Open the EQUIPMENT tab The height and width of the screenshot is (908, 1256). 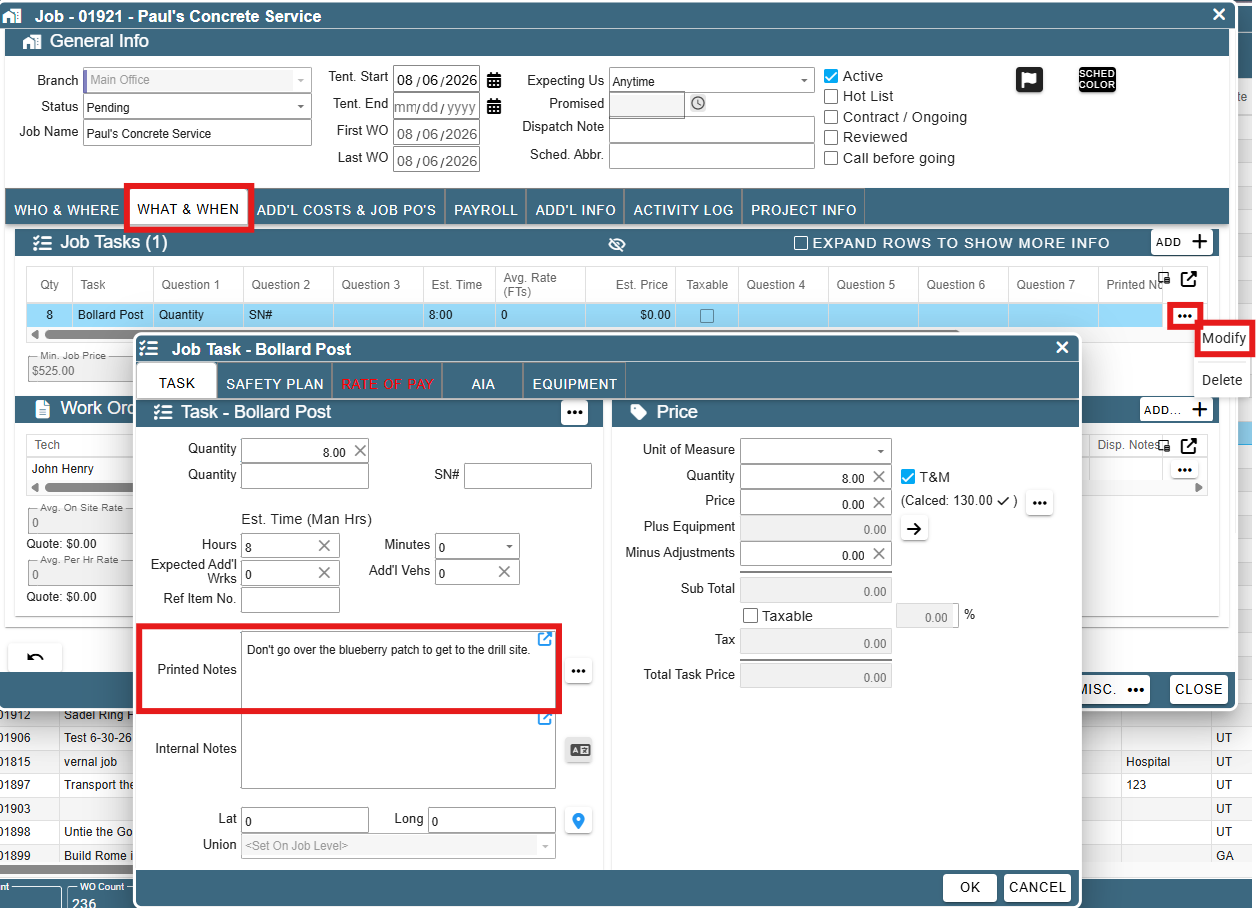(574, 383)
